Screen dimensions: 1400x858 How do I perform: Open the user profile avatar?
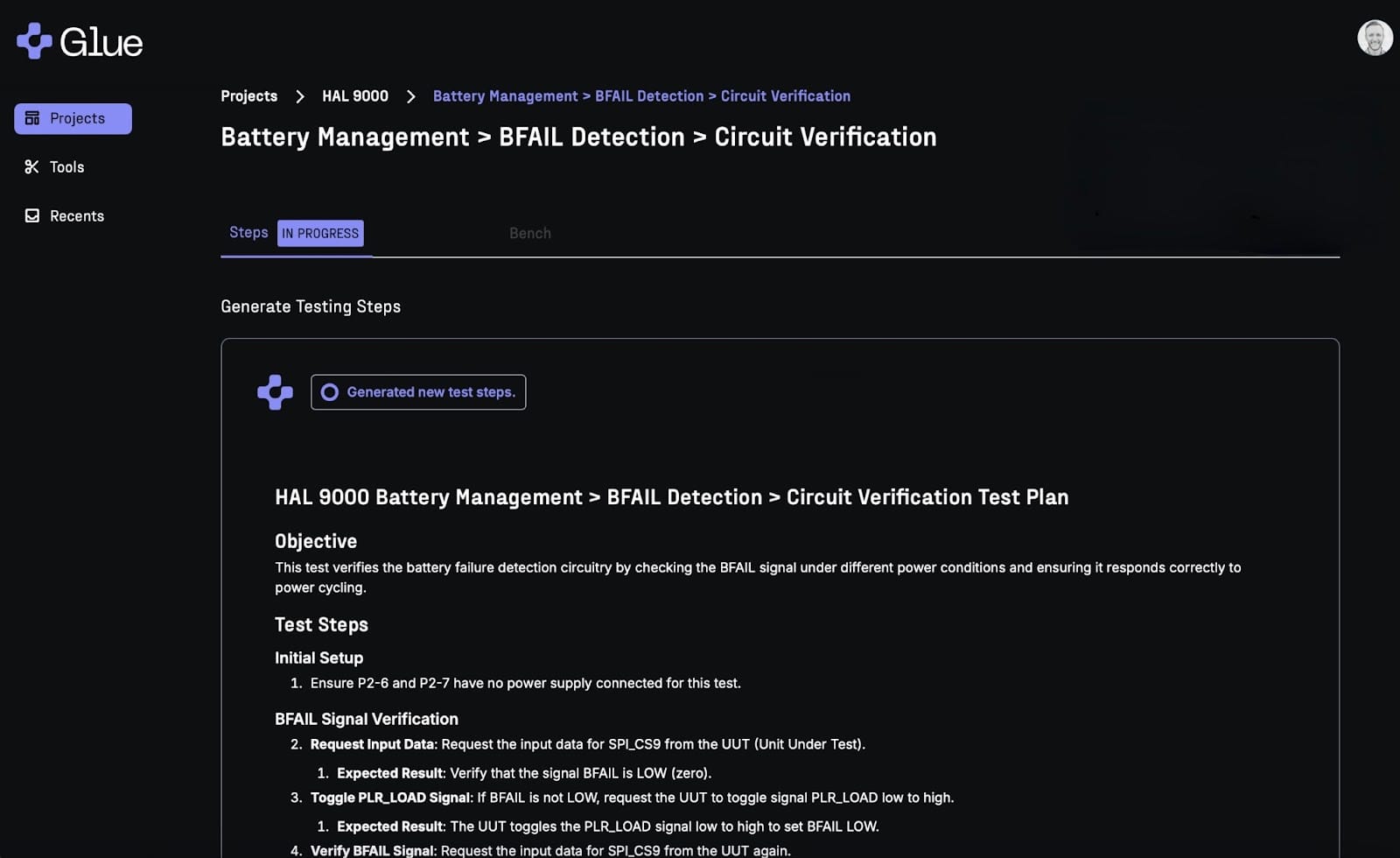point(1374,39)
